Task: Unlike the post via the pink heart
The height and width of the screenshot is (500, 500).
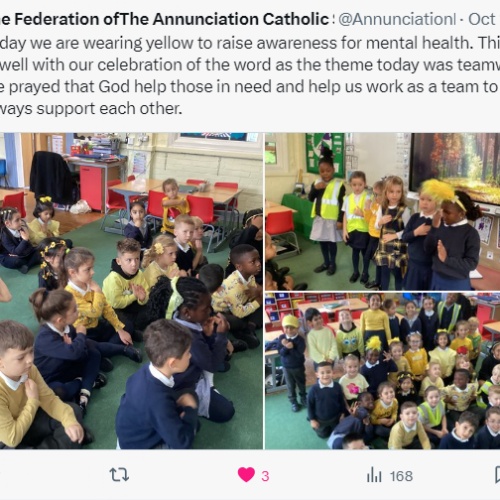Action: pos(246,475)
